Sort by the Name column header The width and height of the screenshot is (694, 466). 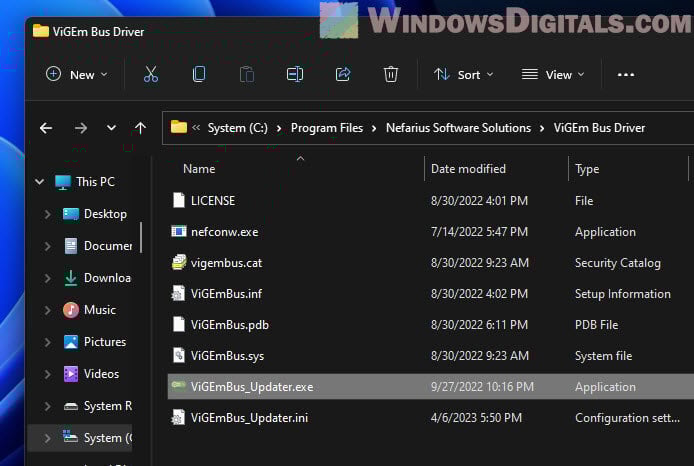point(199,169)
